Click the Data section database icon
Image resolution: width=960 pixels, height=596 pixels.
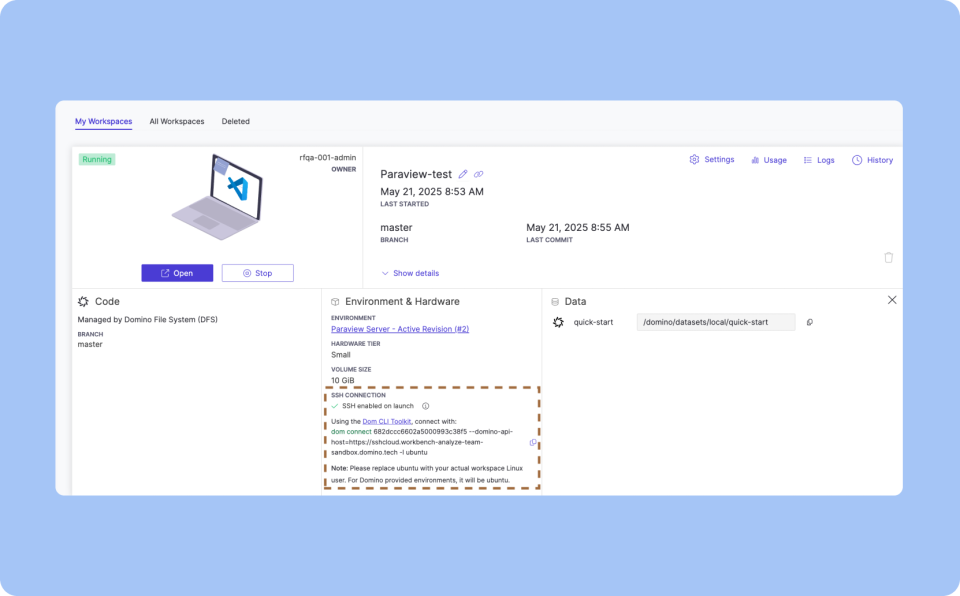pyautogui.click(x=555, y=302)
